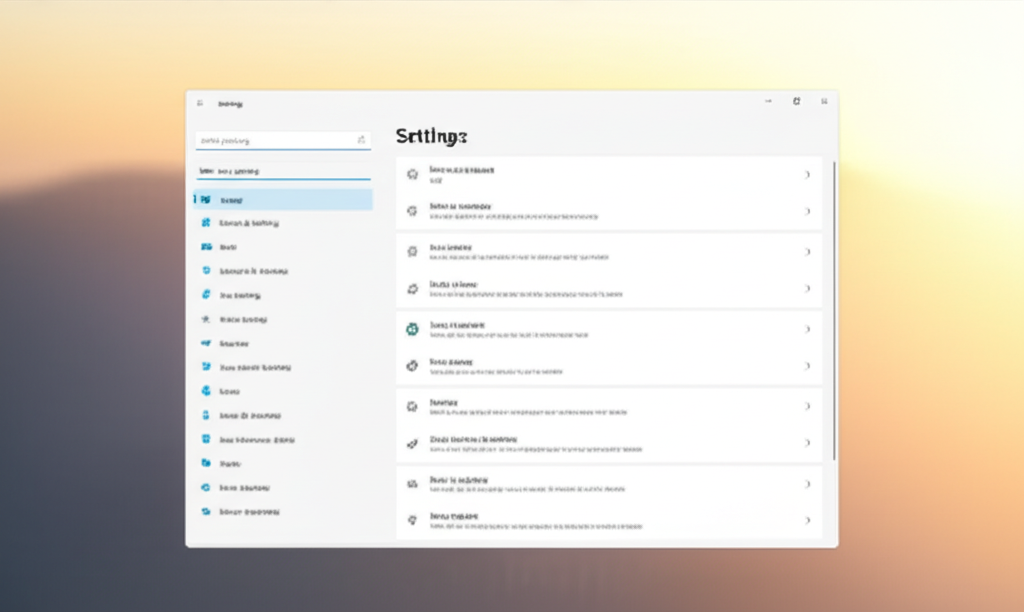The width and height of the screenshot is (1024, 612).
Task: Click the second sidebar item's icon
Action: coord(206,223)
